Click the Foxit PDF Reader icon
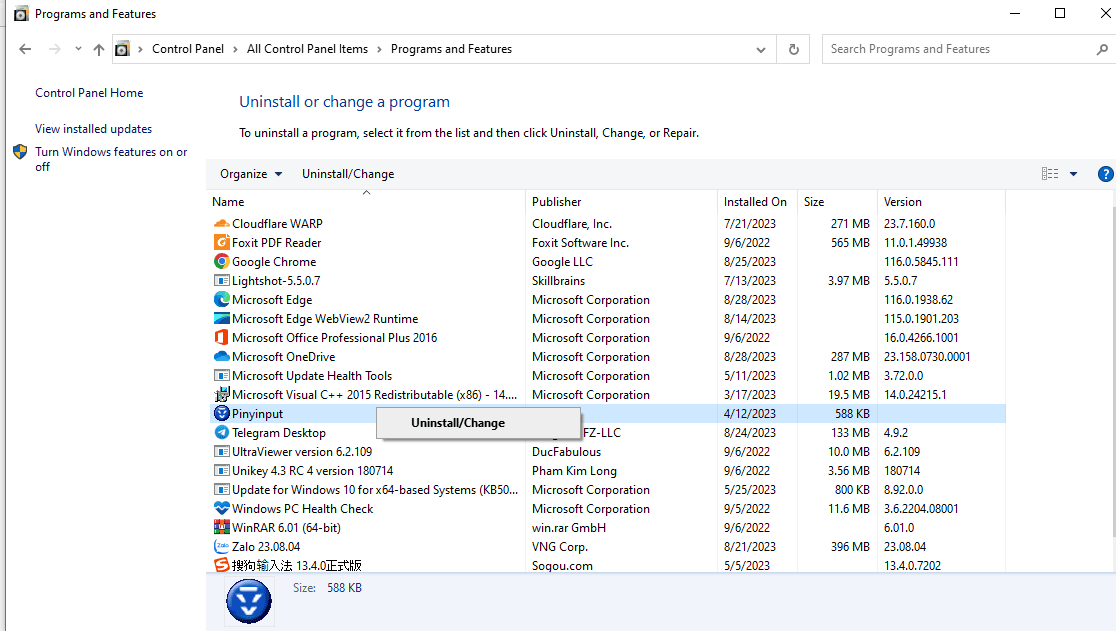The height and width of the screenshot is (631, 1116). 221,243
